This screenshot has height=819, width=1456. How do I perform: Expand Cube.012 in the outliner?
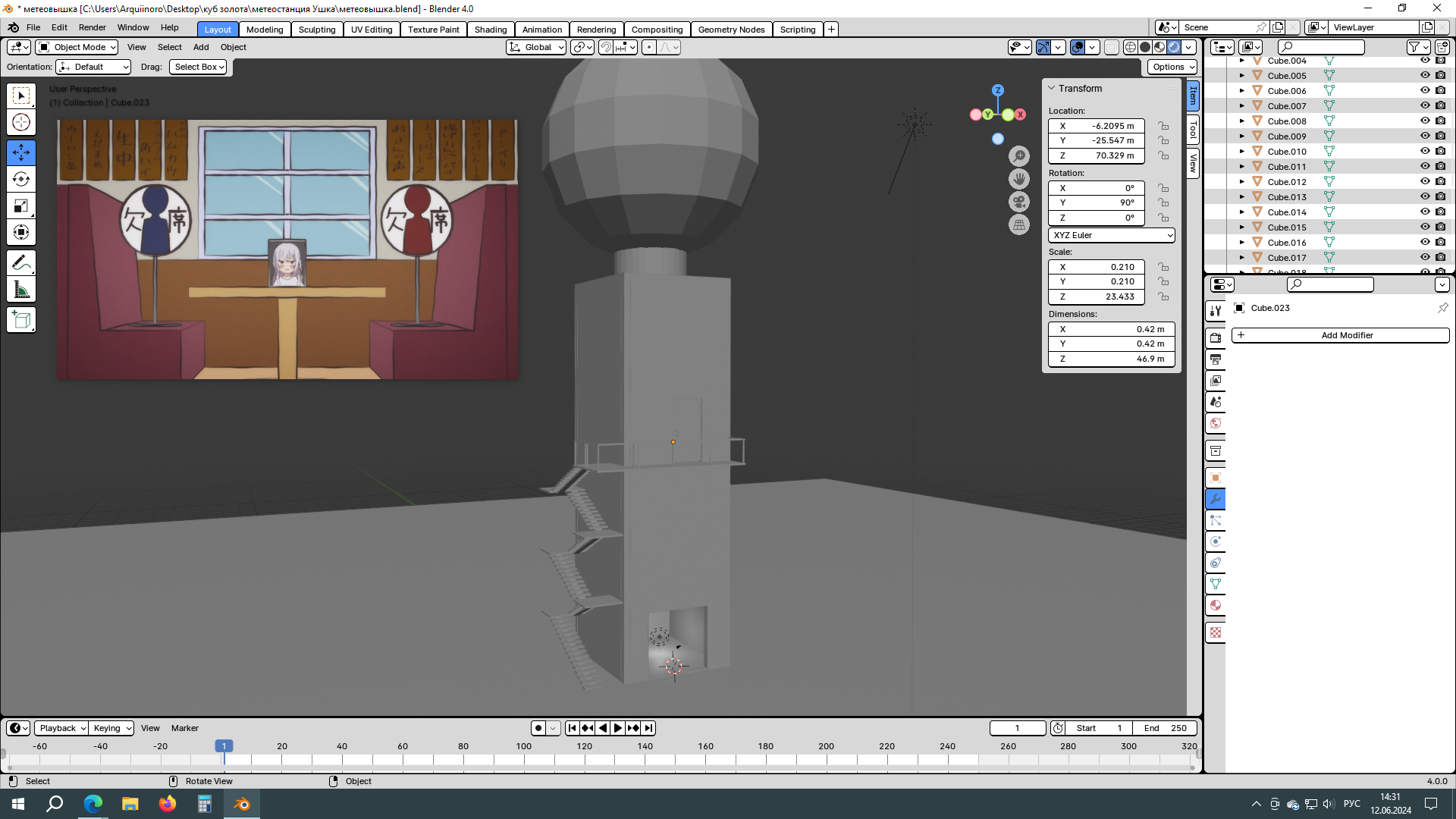pyautogui.click(x=1242, y=181)
